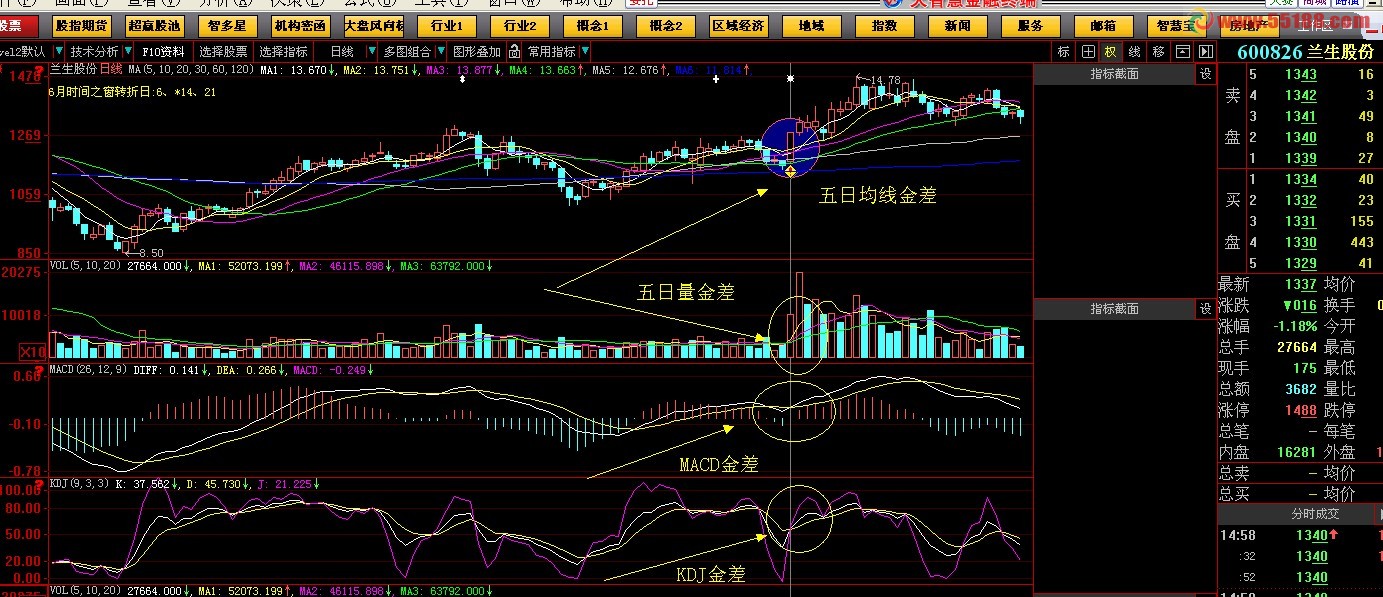Expand the 技术分析 dropdown arrow
This screenshot has width=1383, height=597.
126,51
